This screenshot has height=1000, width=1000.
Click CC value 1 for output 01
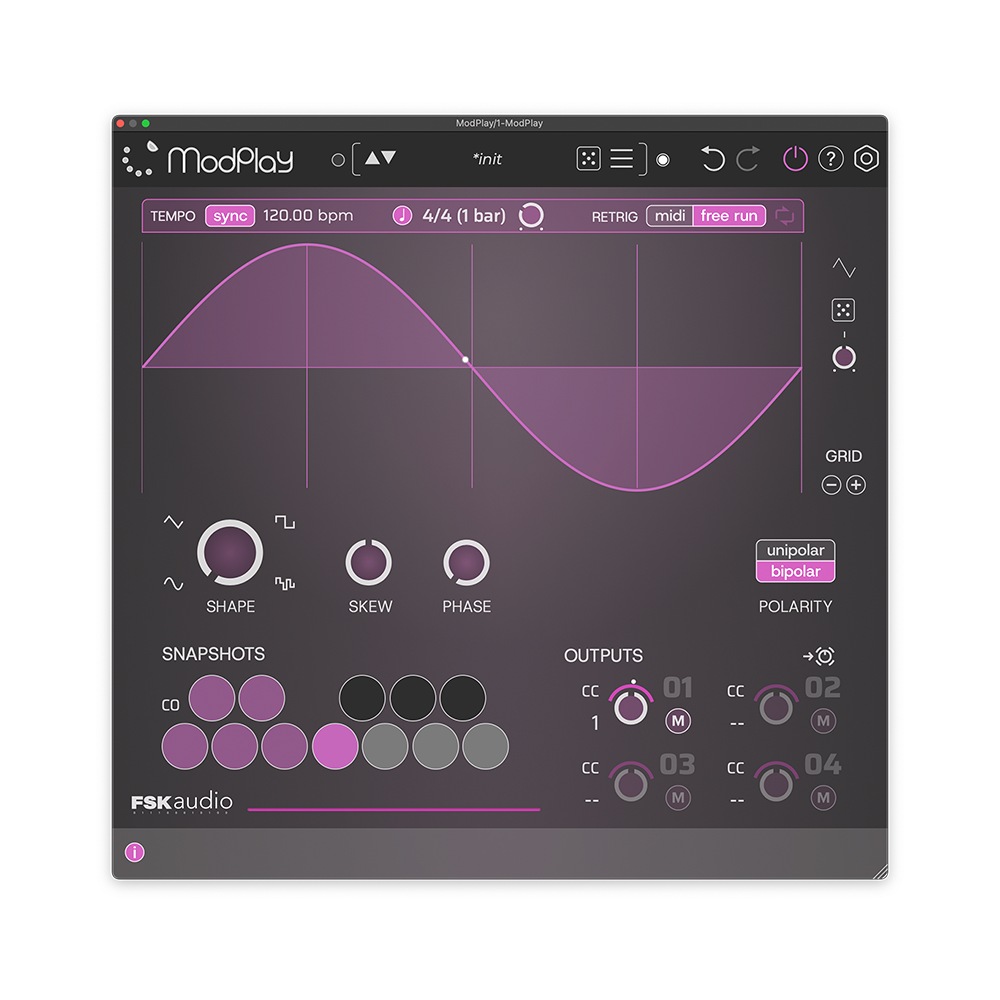(595, 723)
